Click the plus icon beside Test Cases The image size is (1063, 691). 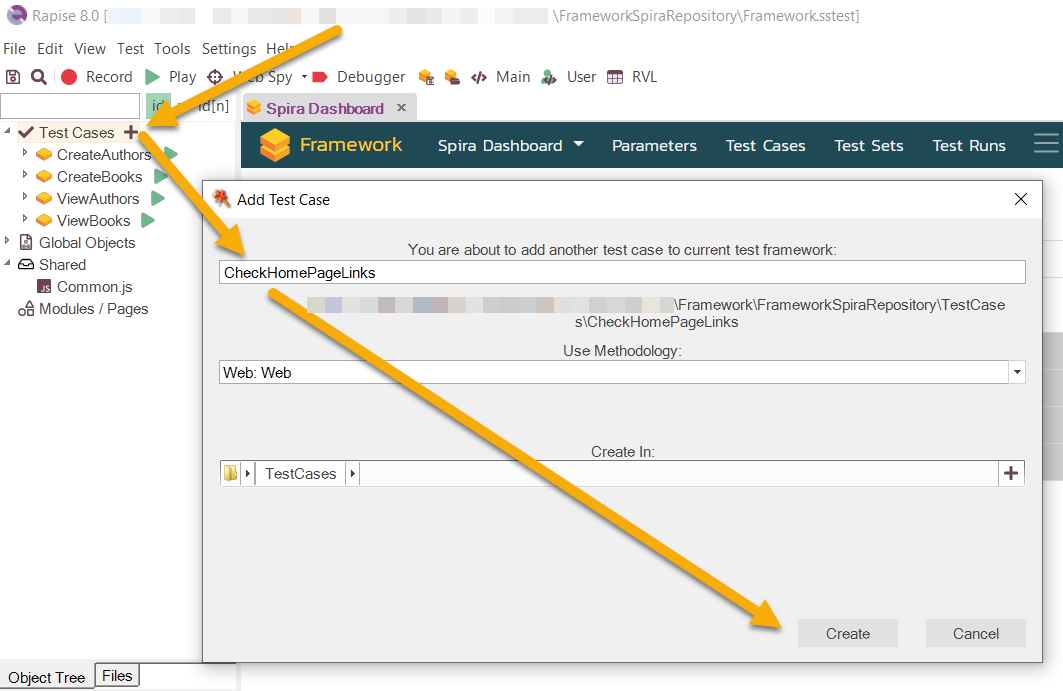131,132
